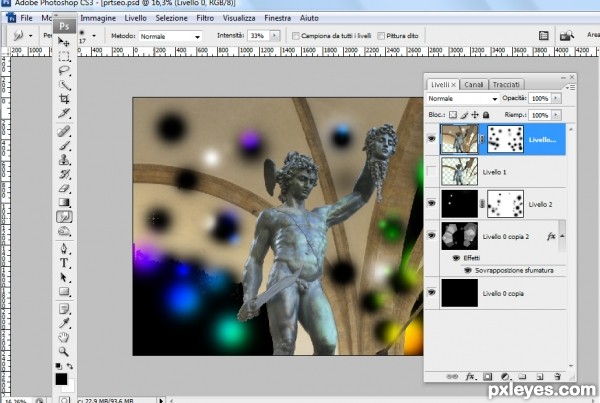The width and height of the screenshot is (600, 403).
Task: Click the foreground color swatch
Action: (x=61, y=379)
